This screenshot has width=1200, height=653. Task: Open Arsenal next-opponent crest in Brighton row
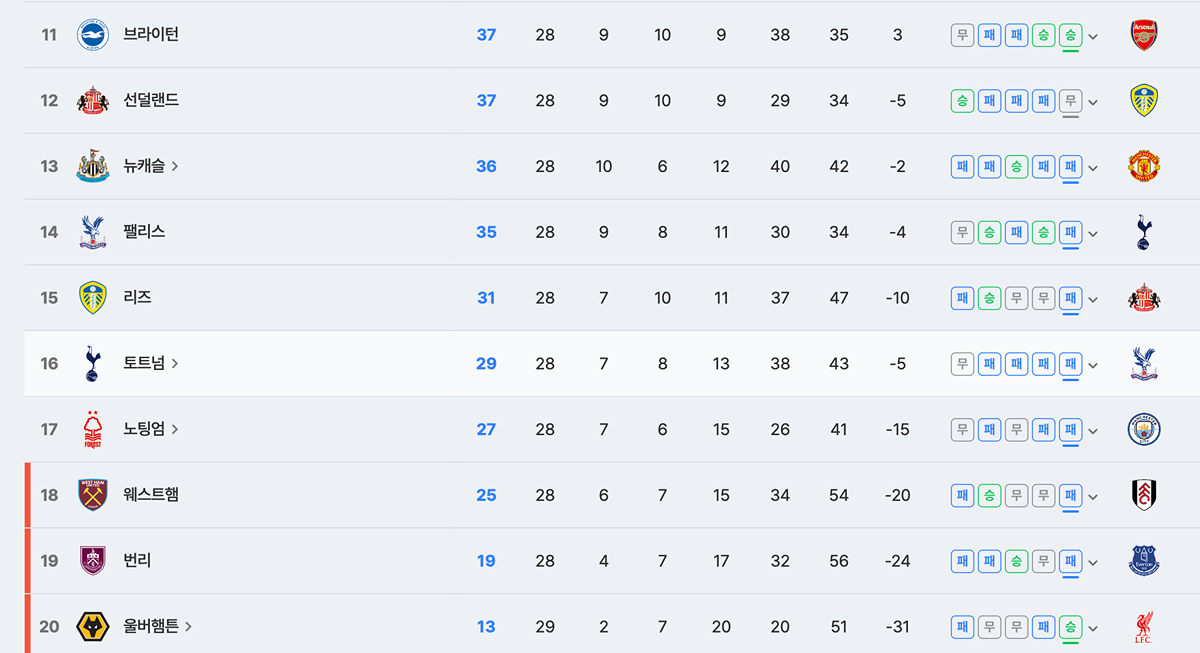click(1143, 35)
